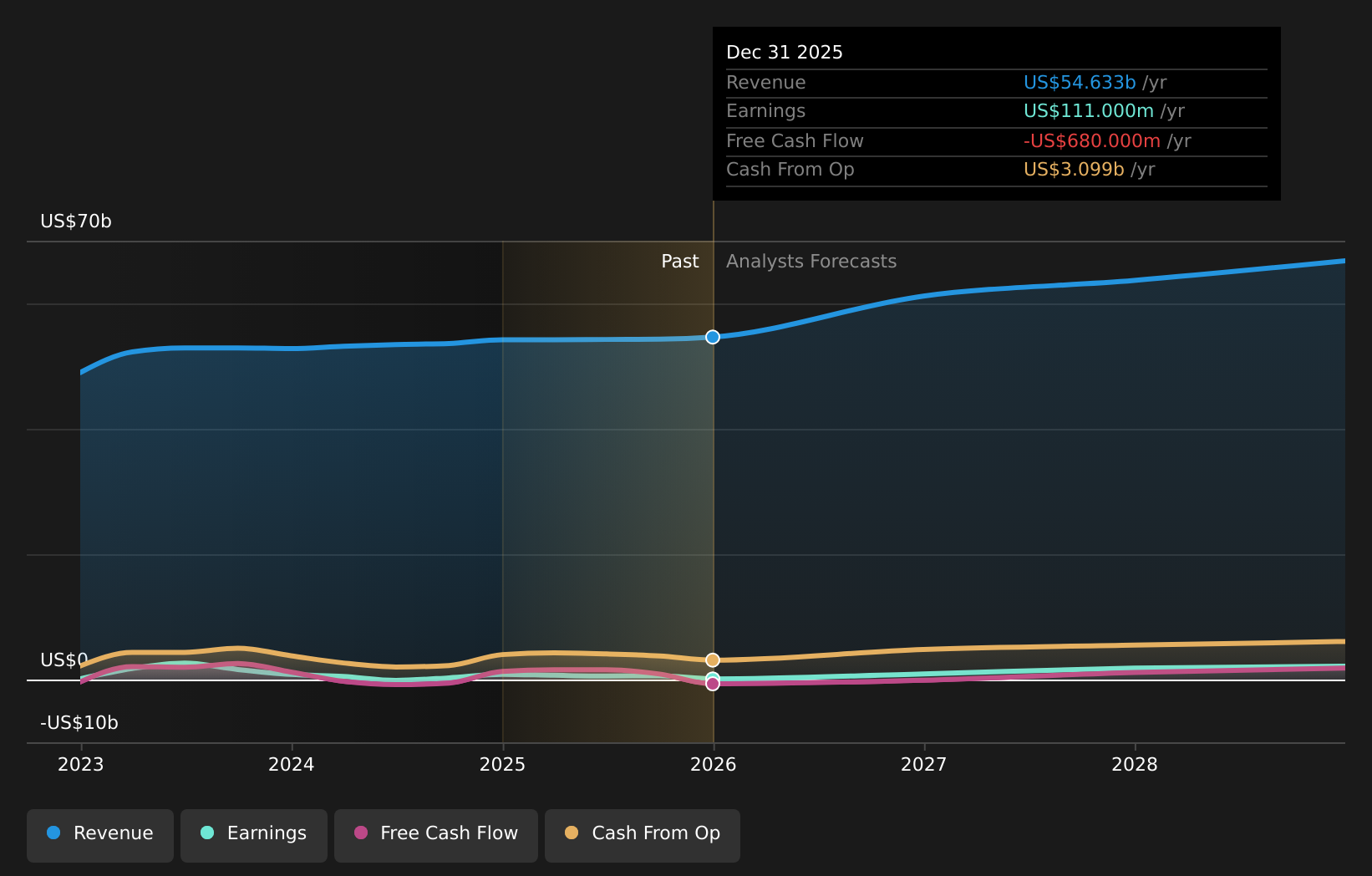Image resolution: width=1372 pixels, height=876 pixels.
Task: Click the orange Cash From Op marker dot
Action: pyautogui.click(x=713, y=660)
